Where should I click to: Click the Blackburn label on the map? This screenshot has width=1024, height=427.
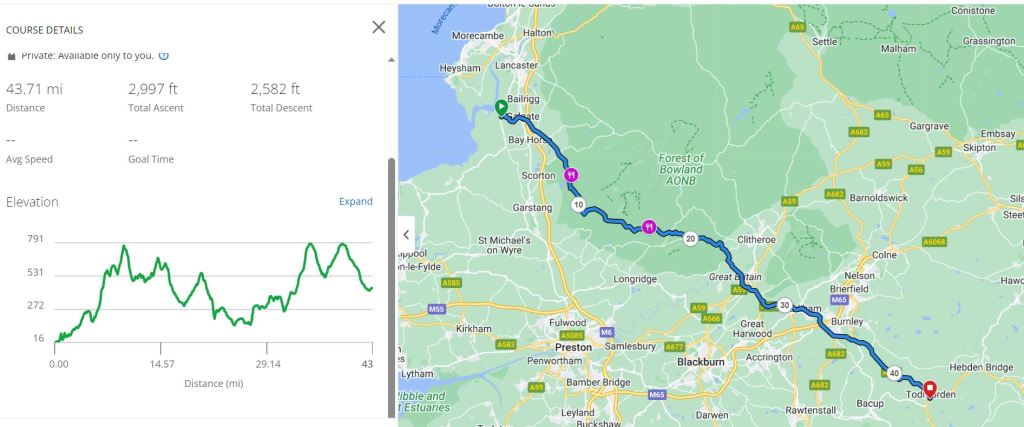699,361
